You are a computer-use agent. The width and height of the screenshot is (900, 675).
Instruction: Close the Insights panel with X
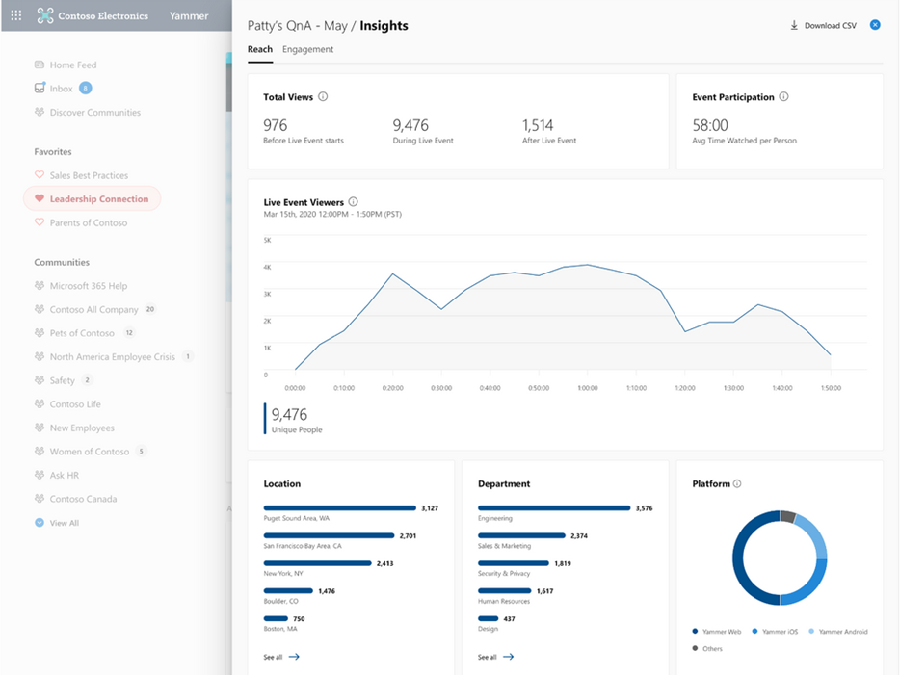tap(875, 25)
